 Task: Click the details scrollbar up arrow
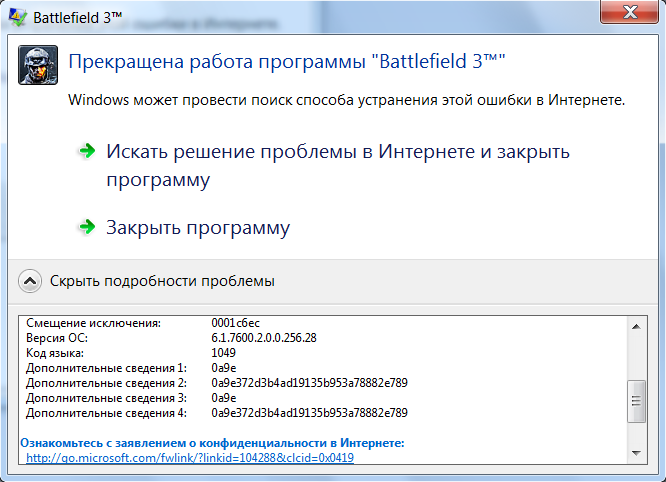636,327
